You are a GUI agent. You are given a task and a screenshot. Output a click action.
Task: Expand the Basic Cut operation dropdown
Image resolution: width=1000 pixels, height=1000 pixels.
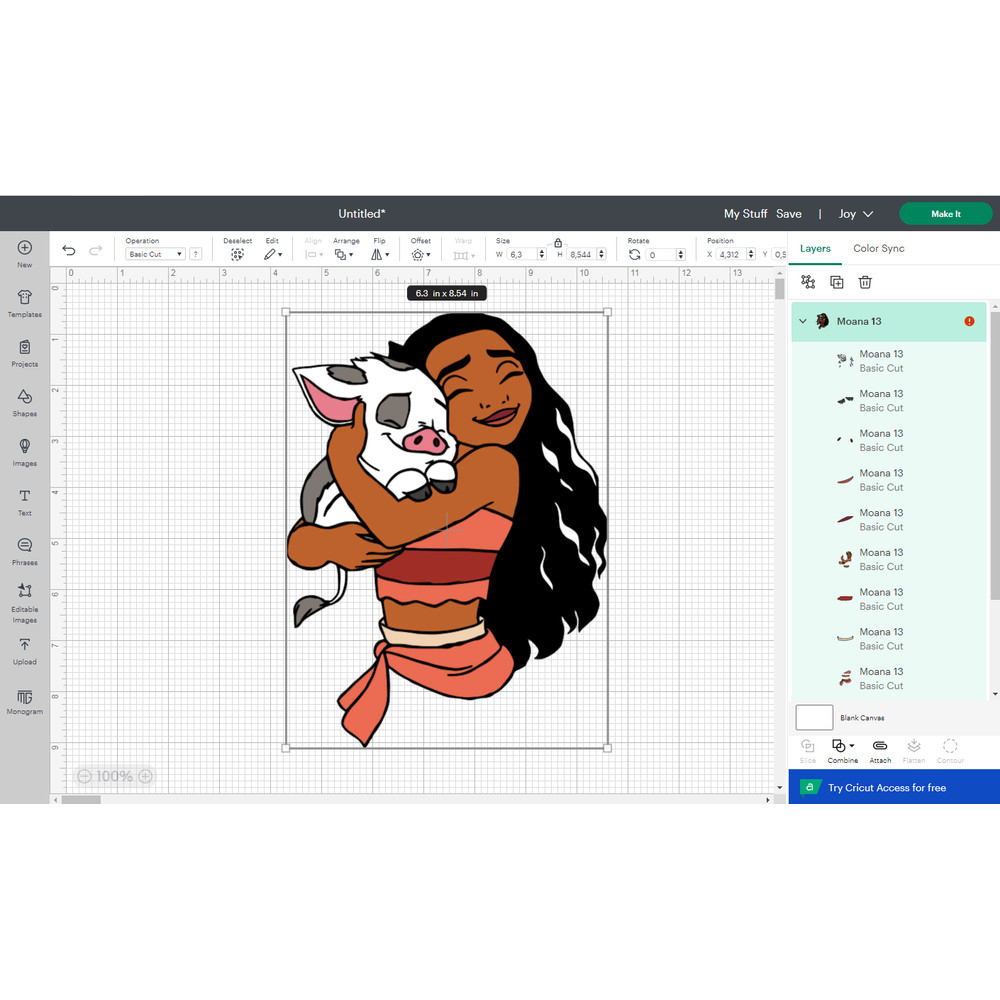click(154, 253)
